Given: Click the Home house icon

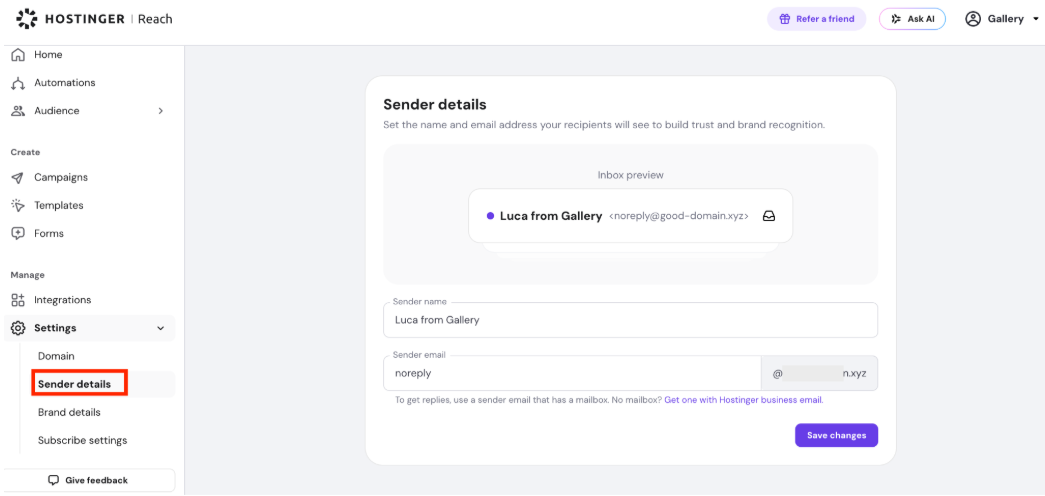Looking at the screenshot, I should [18, 55].
